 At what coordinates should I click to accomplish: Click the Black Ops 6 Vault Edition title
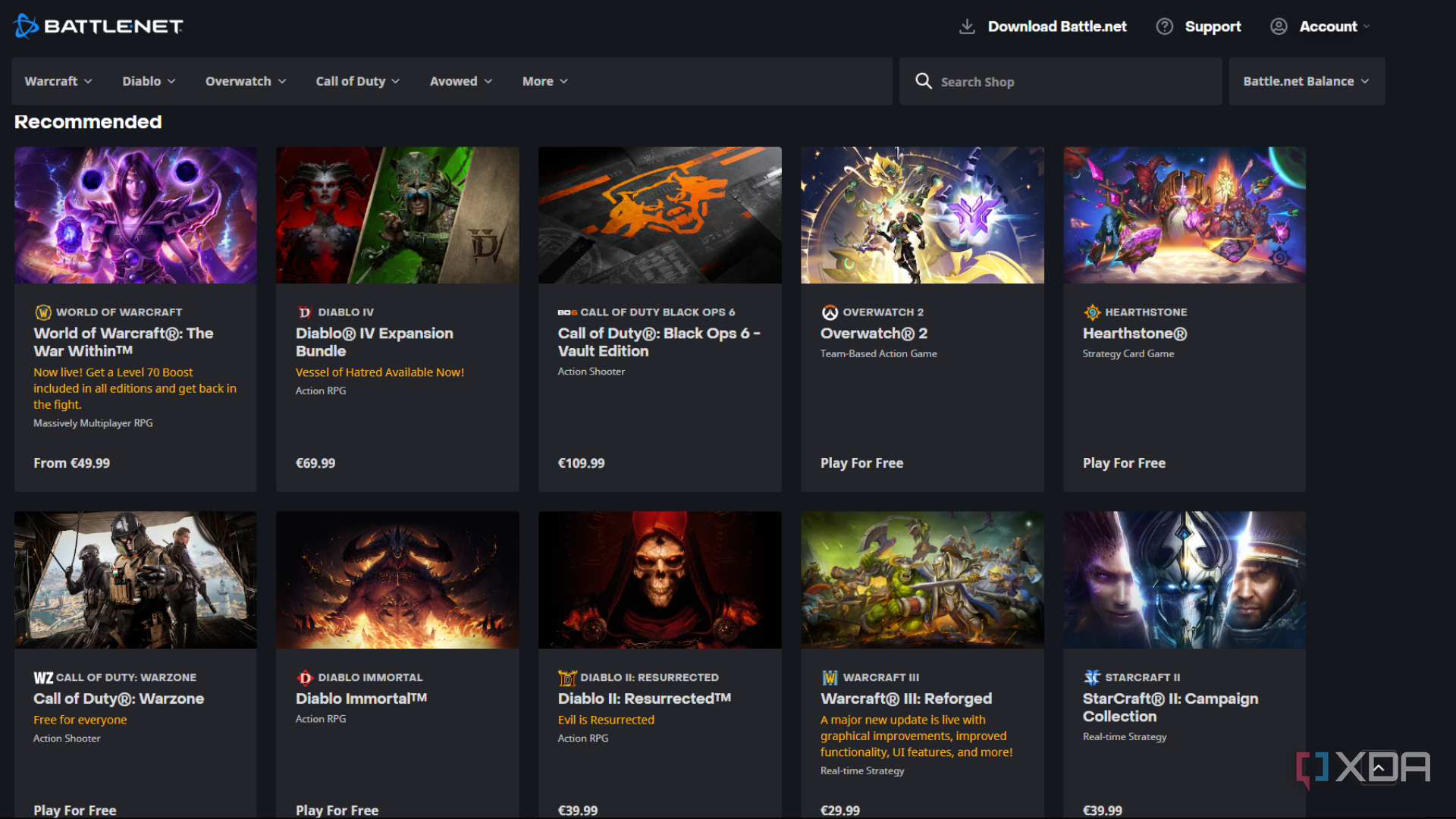click(659, 342)
